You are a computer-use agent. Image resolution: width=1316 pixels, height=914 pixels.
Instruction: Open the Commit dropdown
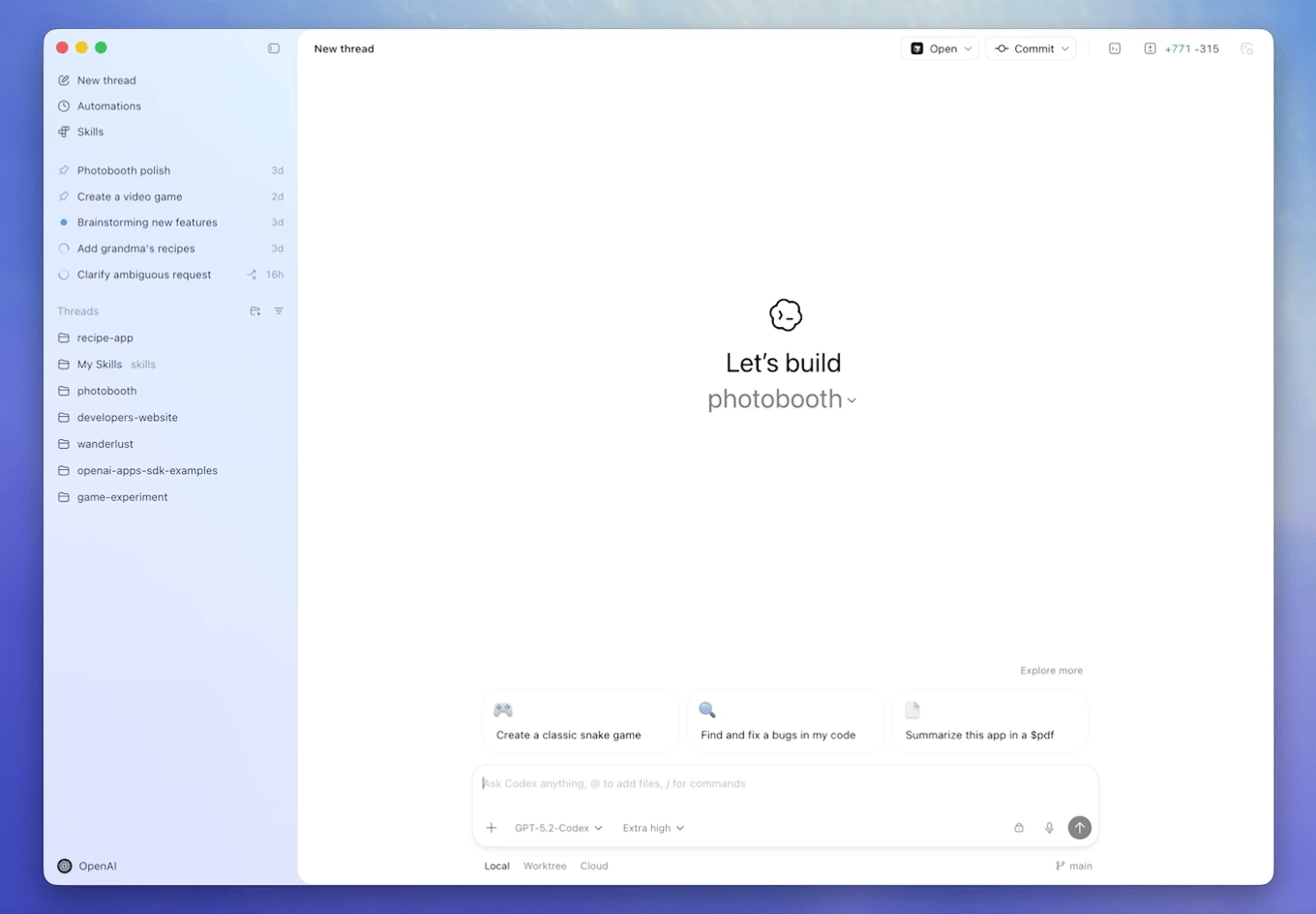[x=1032, y=48]
